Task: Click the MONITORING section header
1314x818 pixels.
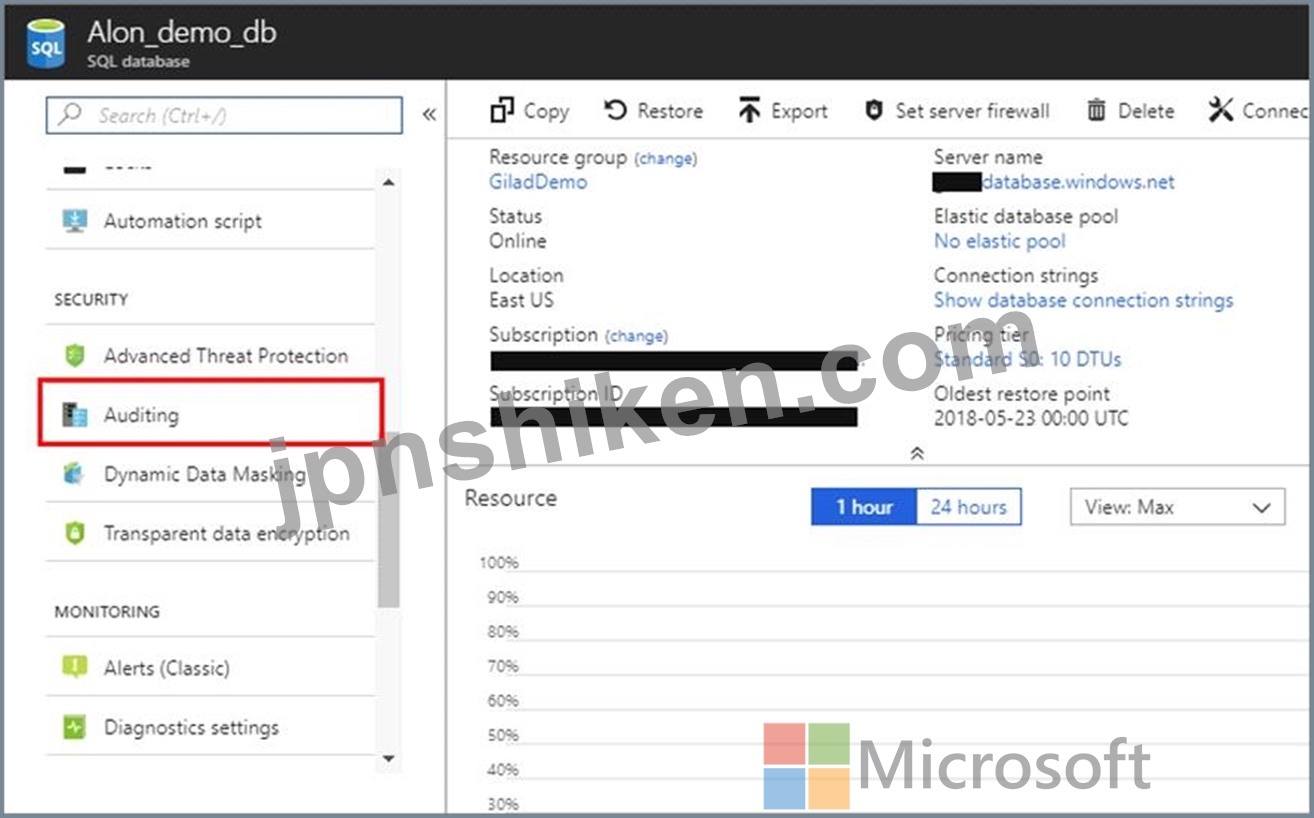Action: pyautogui.click(x=107, y=611)
